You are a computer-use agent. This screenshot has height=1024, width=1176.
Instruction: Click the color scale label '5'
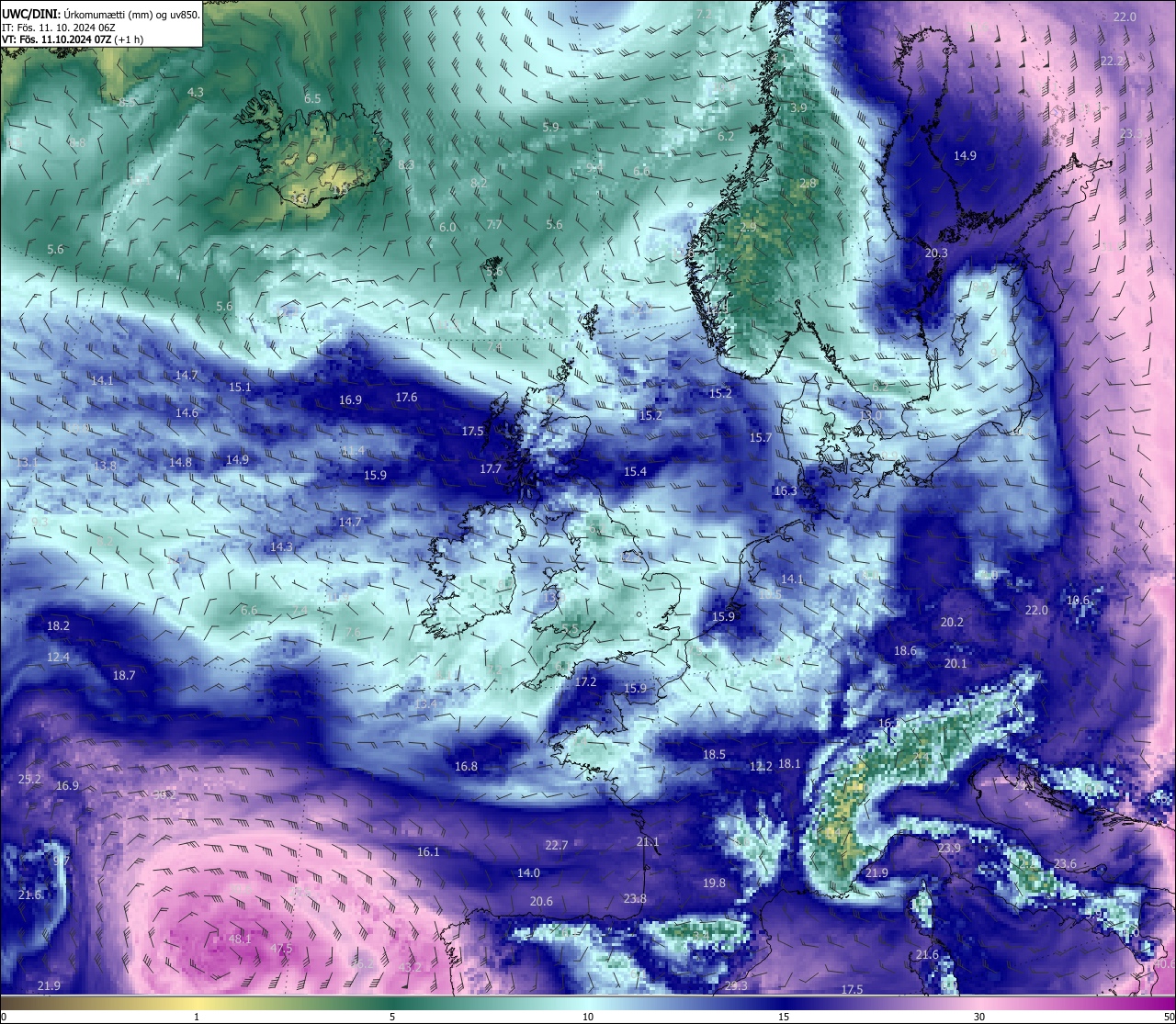[x=392, y=1017]
